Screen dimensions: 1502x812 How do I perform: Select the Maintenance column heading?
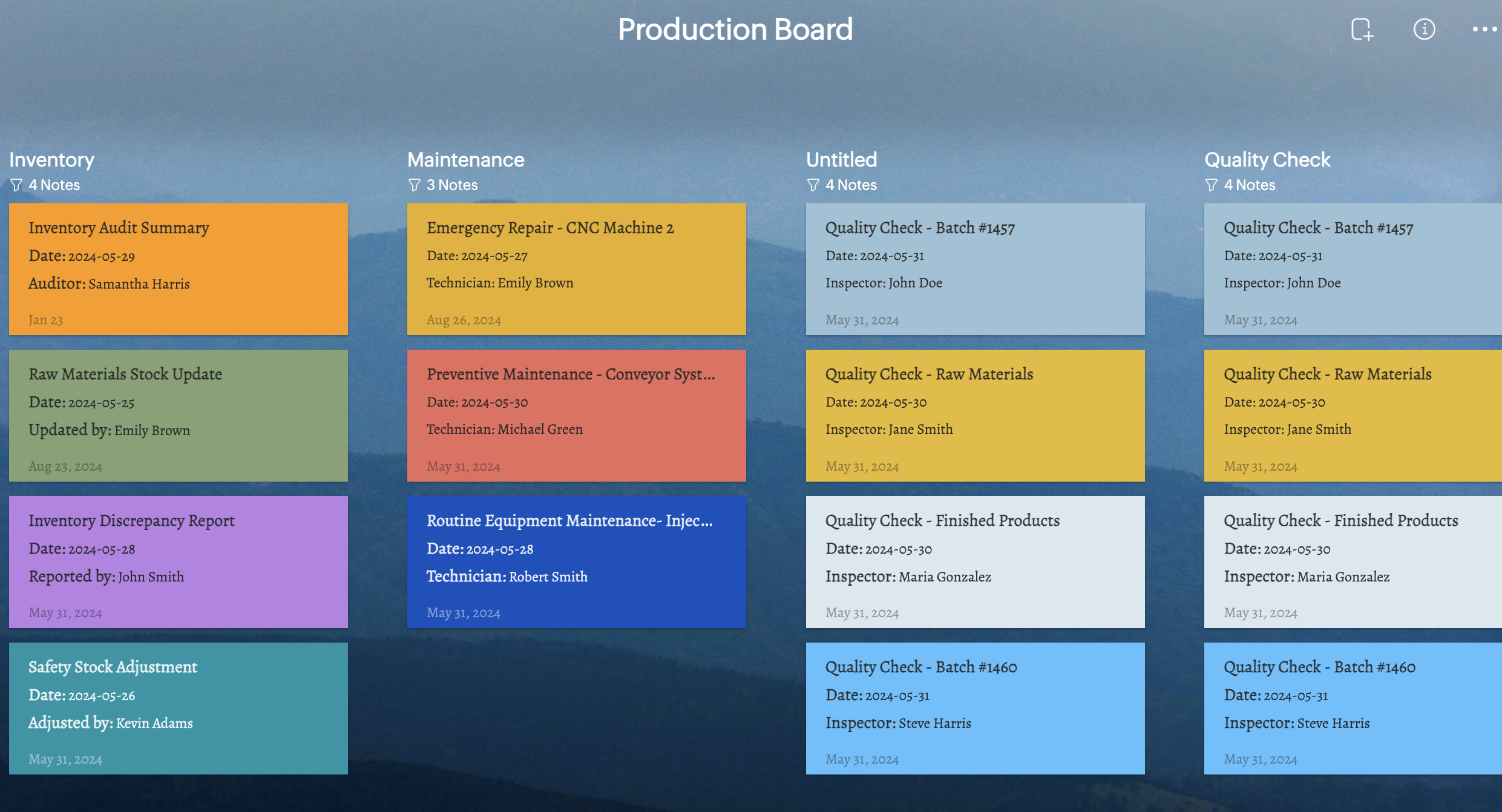(465, 160)
